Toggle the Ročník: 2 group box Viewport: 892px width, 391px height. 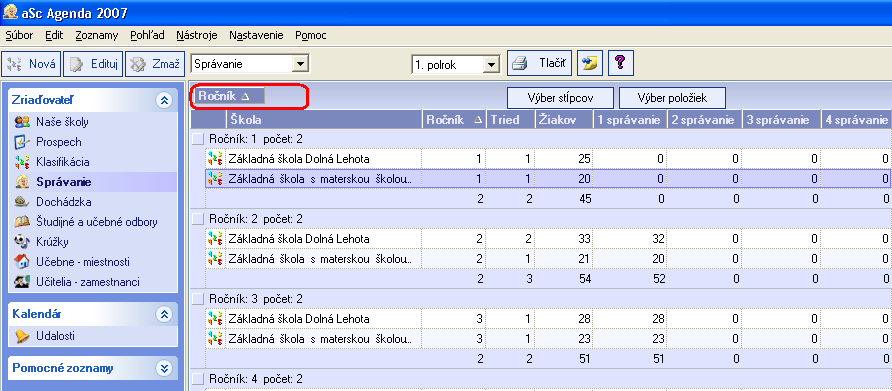click(197, 219)
